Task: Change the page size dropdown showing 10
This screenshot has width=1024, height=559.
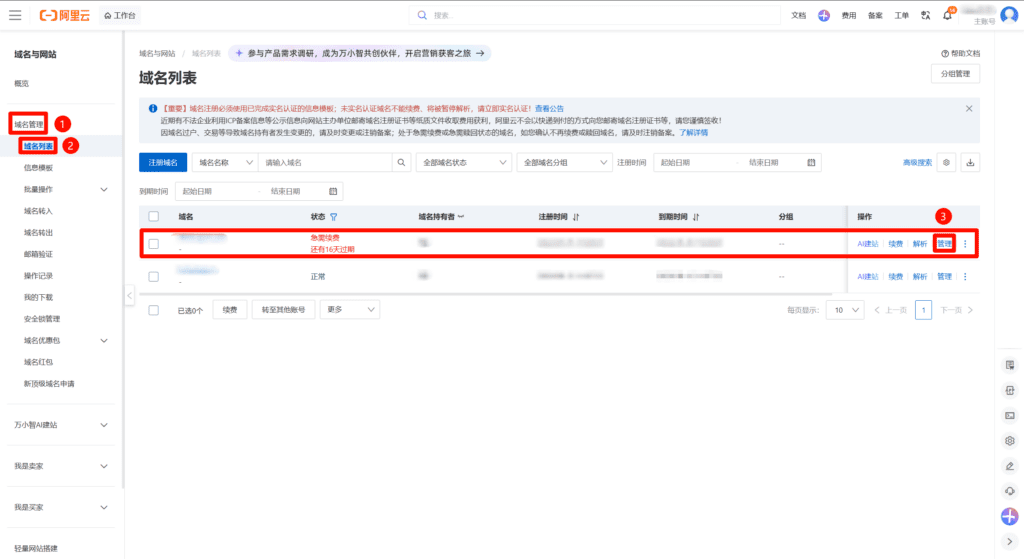Action: click(845, 310)
